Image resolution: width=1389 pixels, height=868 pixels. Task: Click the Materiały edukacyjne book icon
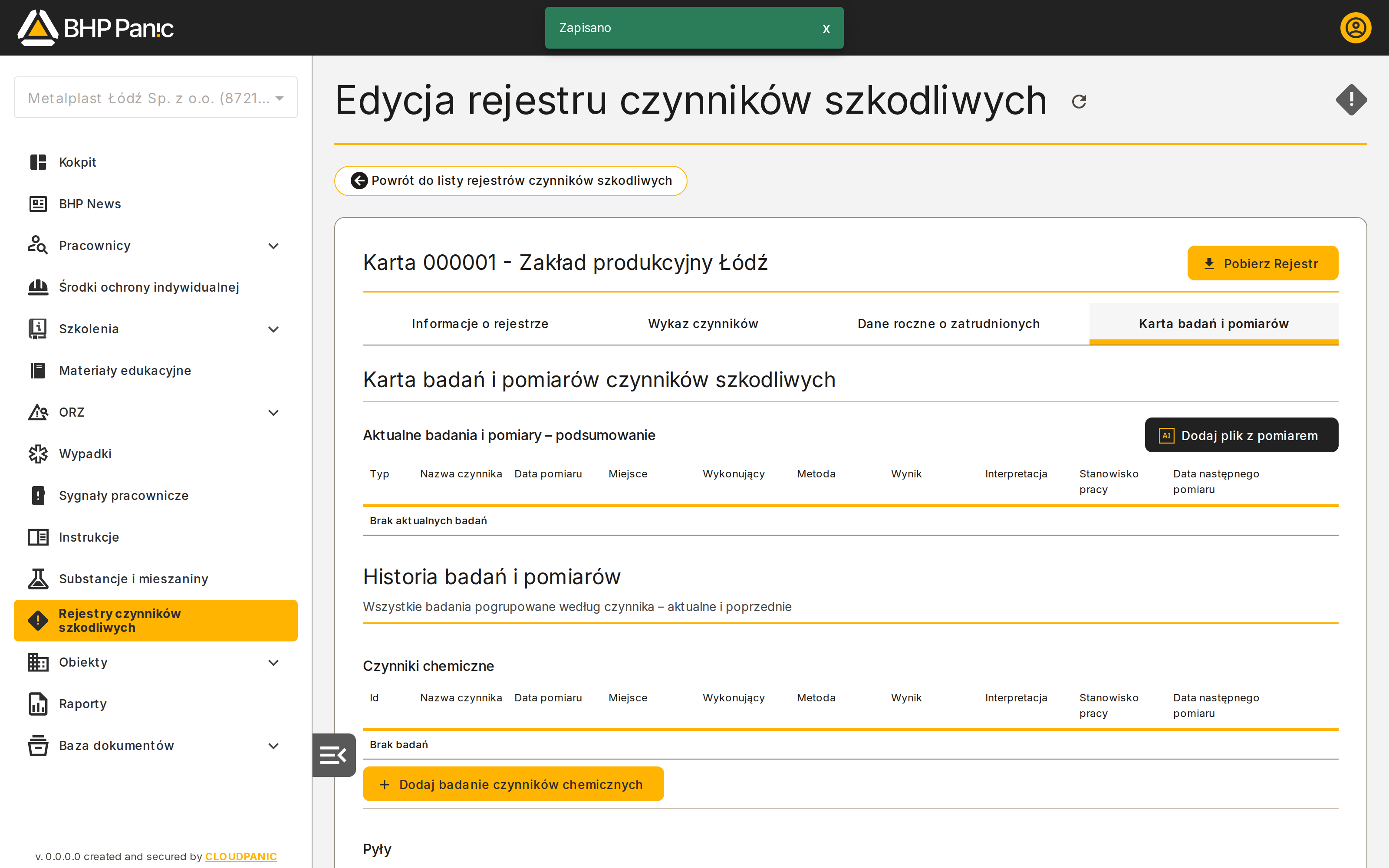[38, 370]
